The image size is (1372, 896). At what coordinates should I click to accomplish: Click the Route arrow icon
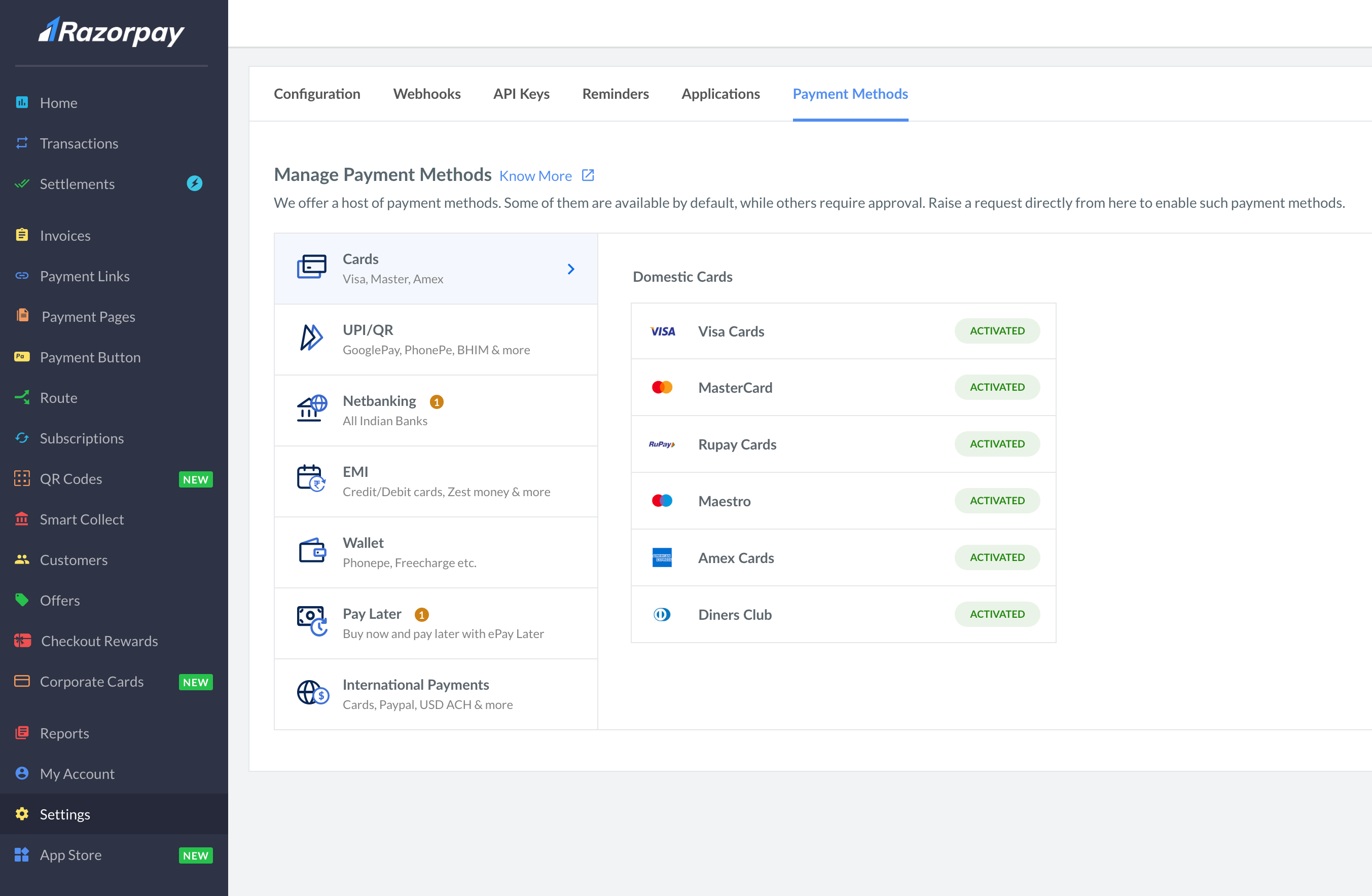22,398
